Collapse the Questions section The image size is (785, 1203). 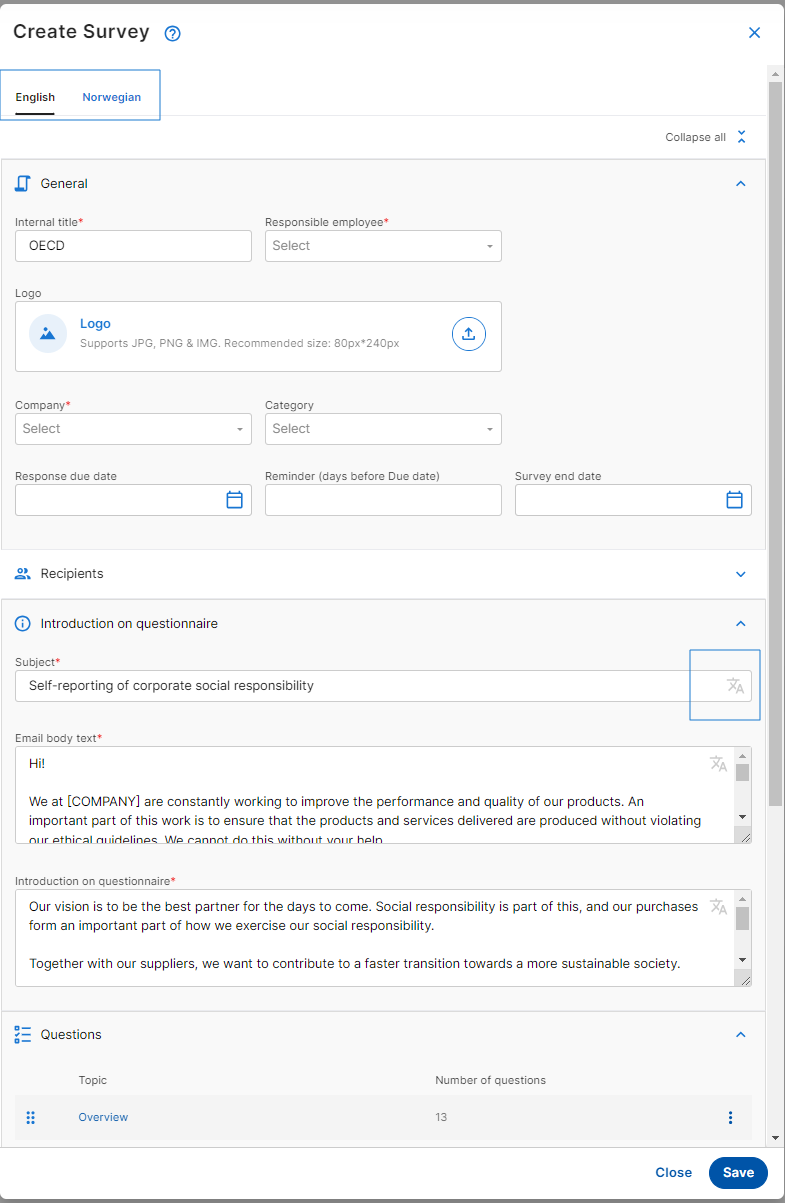741,1035
